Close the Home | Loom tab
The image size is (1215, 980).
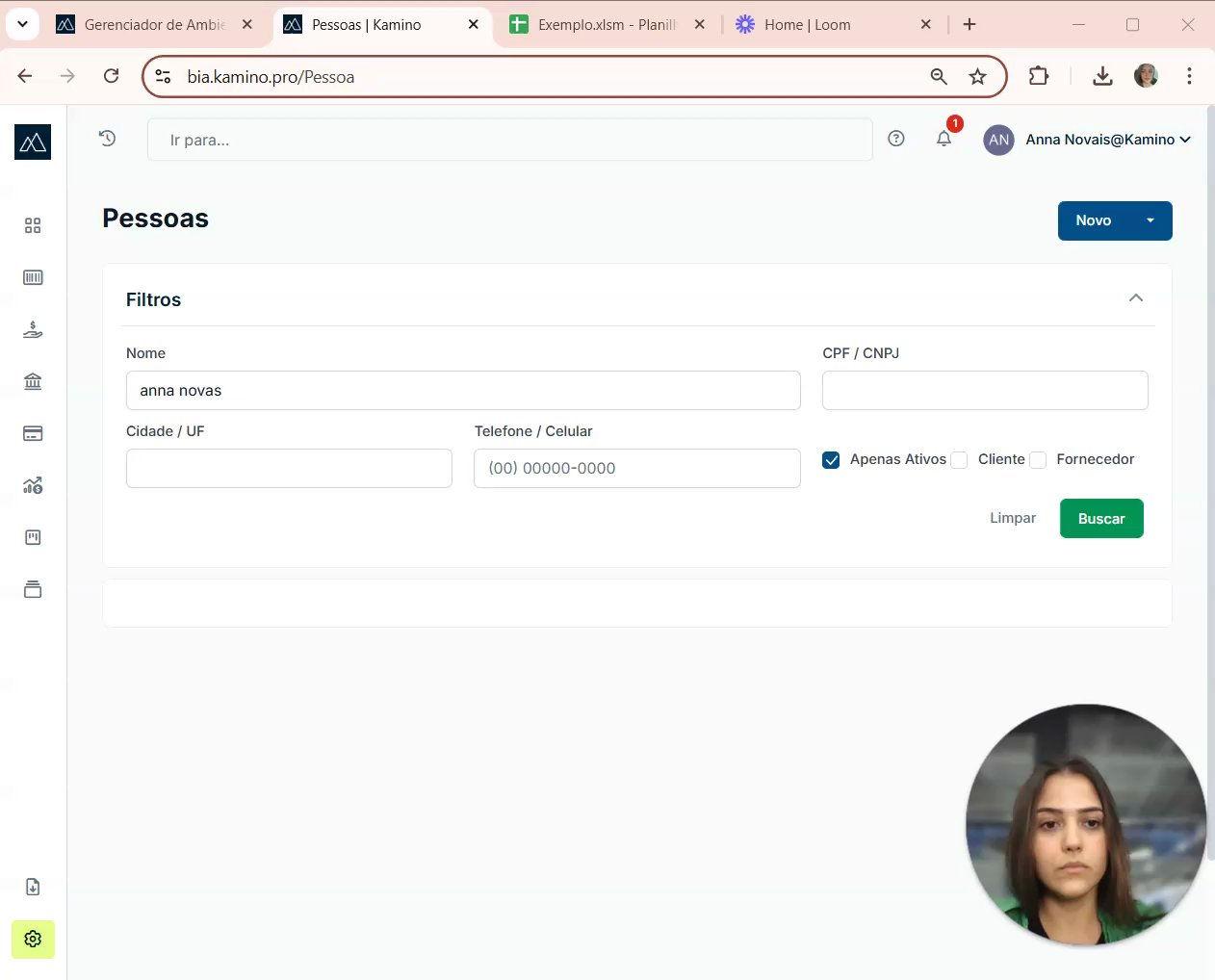point(926,24)
